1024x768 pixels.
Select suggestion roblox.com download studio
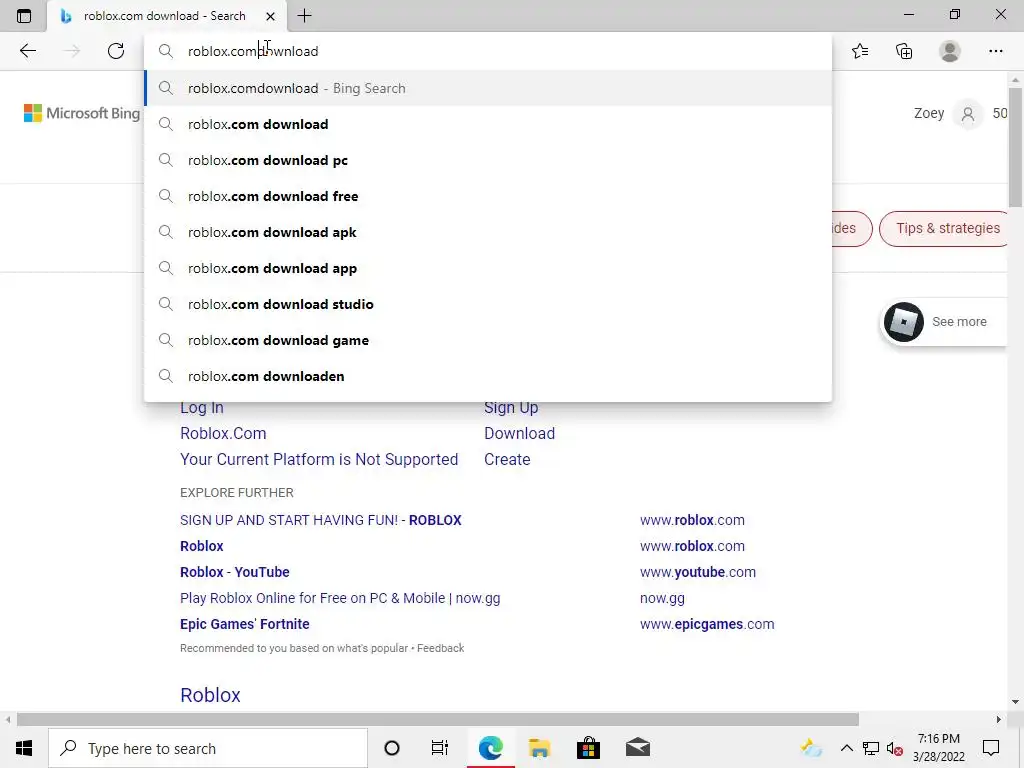488,304
